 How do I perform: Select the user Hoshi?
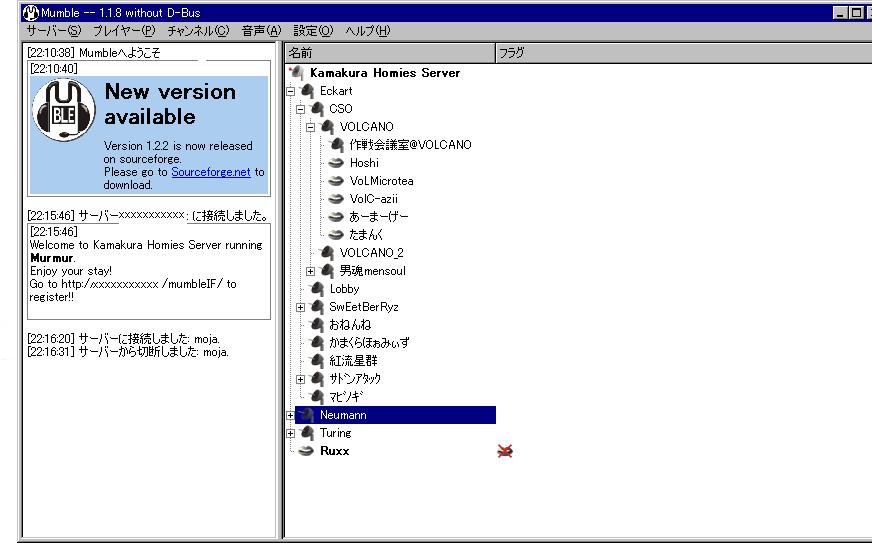tap(364, 163)
